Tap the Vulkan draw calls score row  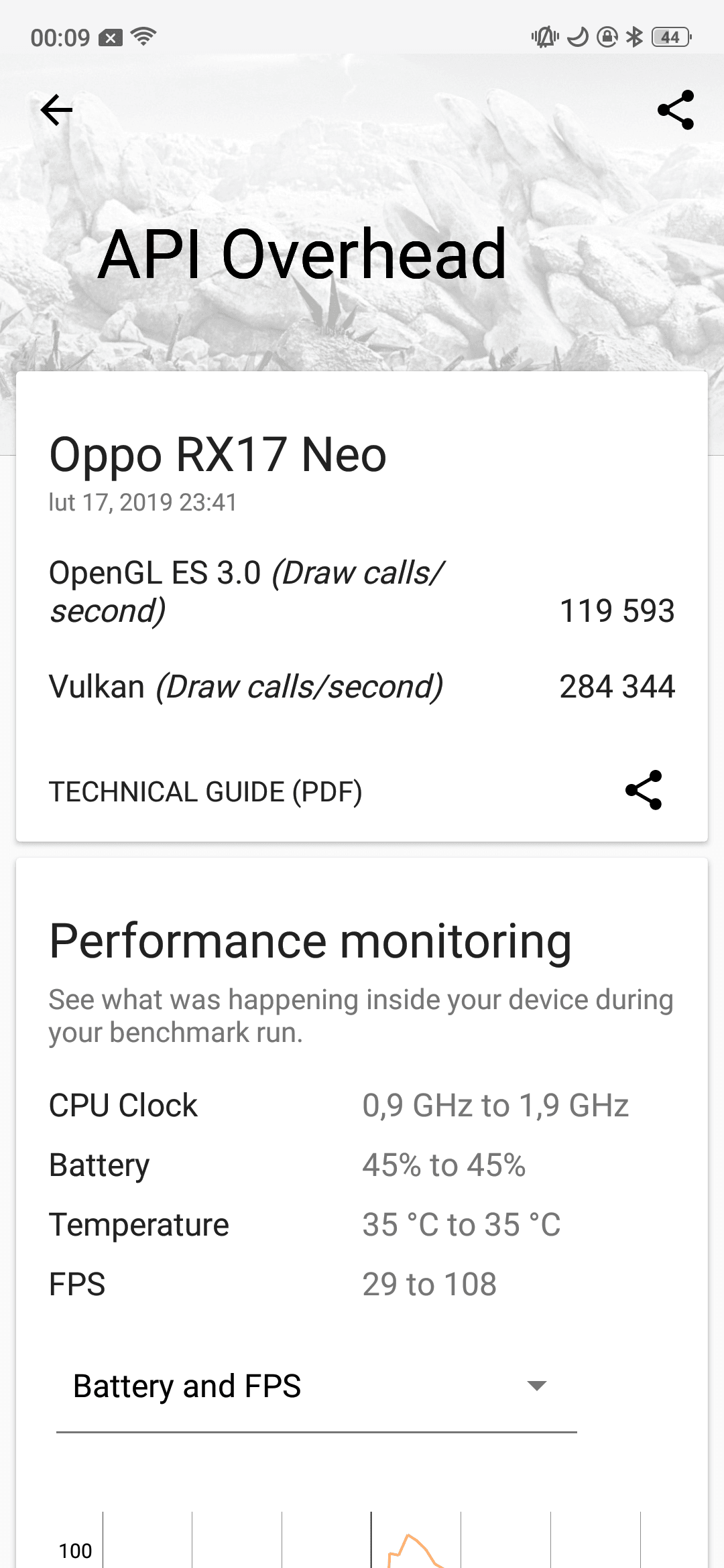point(362,687)
